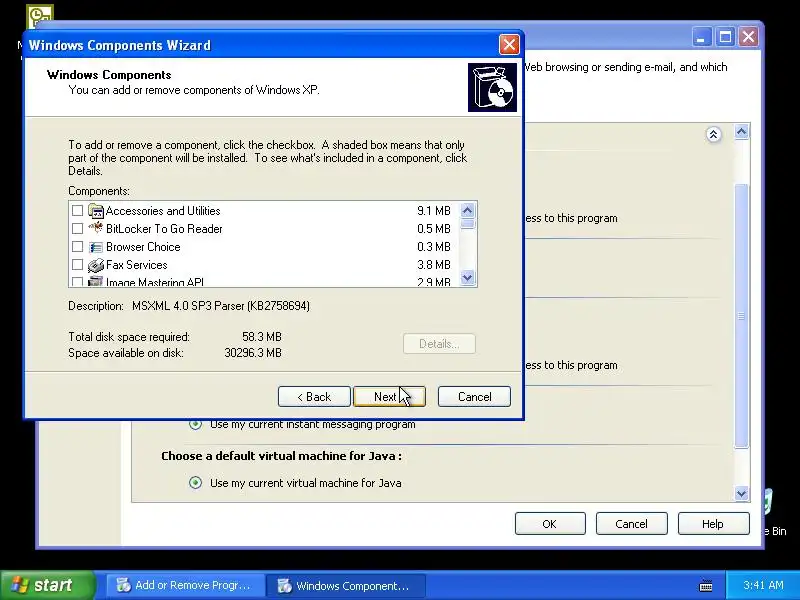Close the Windows Components Wizard dialog
This screenshot has height=600, width=800.
point(509,45)
